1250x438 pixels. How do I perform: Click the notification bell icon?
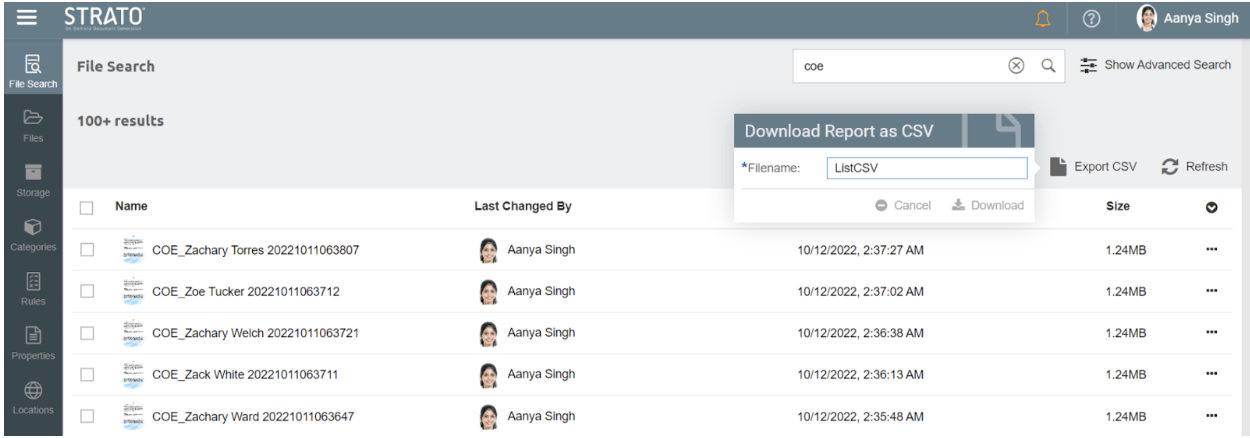tap(1045, 19)
